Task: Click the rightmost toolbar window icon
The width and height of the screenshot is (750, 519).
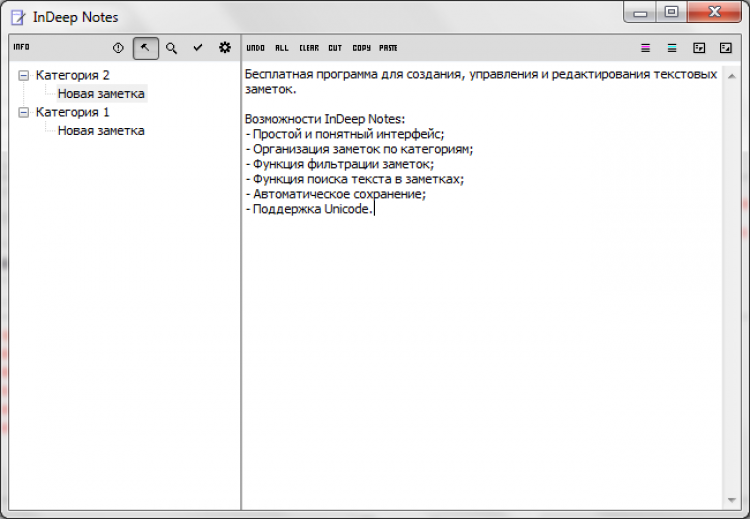Action: [726, 48]
